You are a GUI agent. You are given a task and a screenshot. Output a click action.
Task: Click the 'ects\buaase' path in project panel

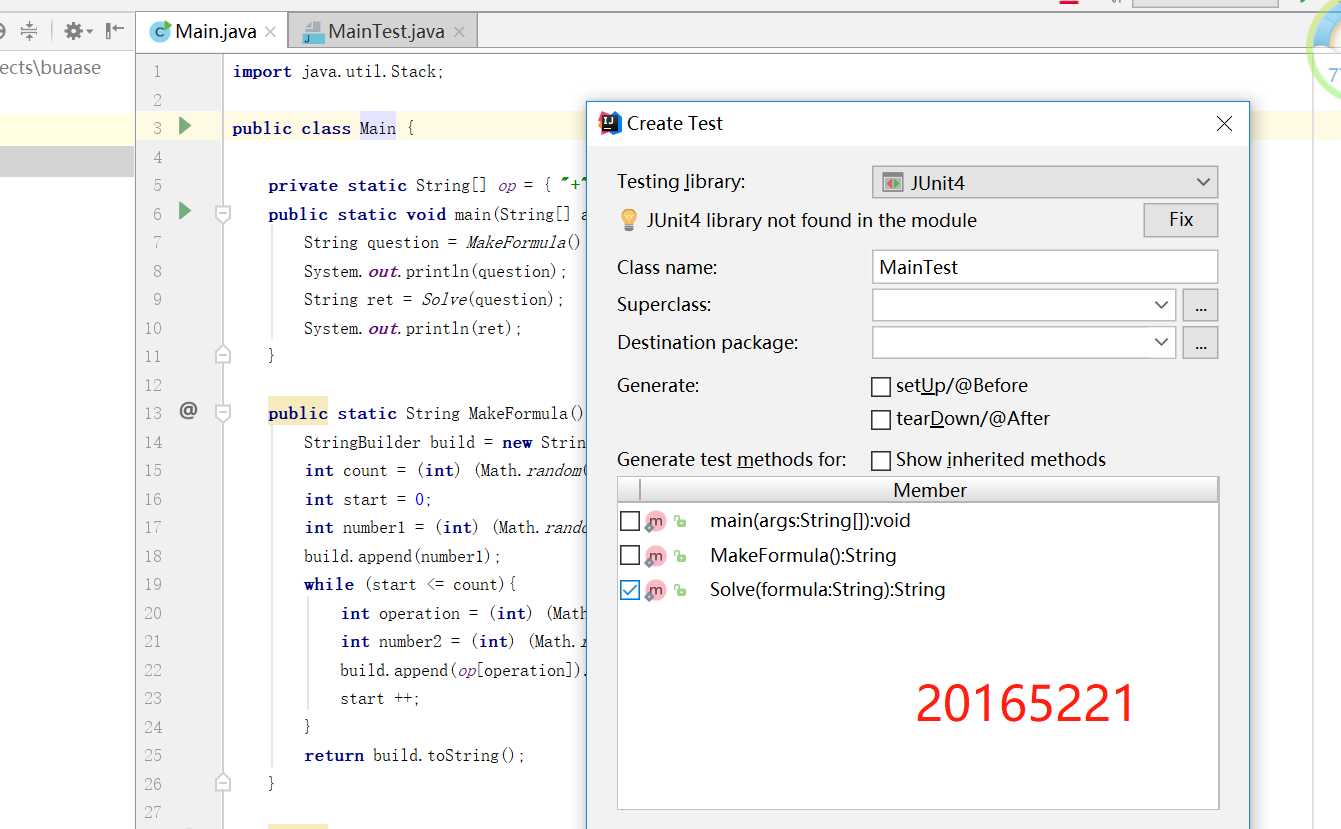50,68
